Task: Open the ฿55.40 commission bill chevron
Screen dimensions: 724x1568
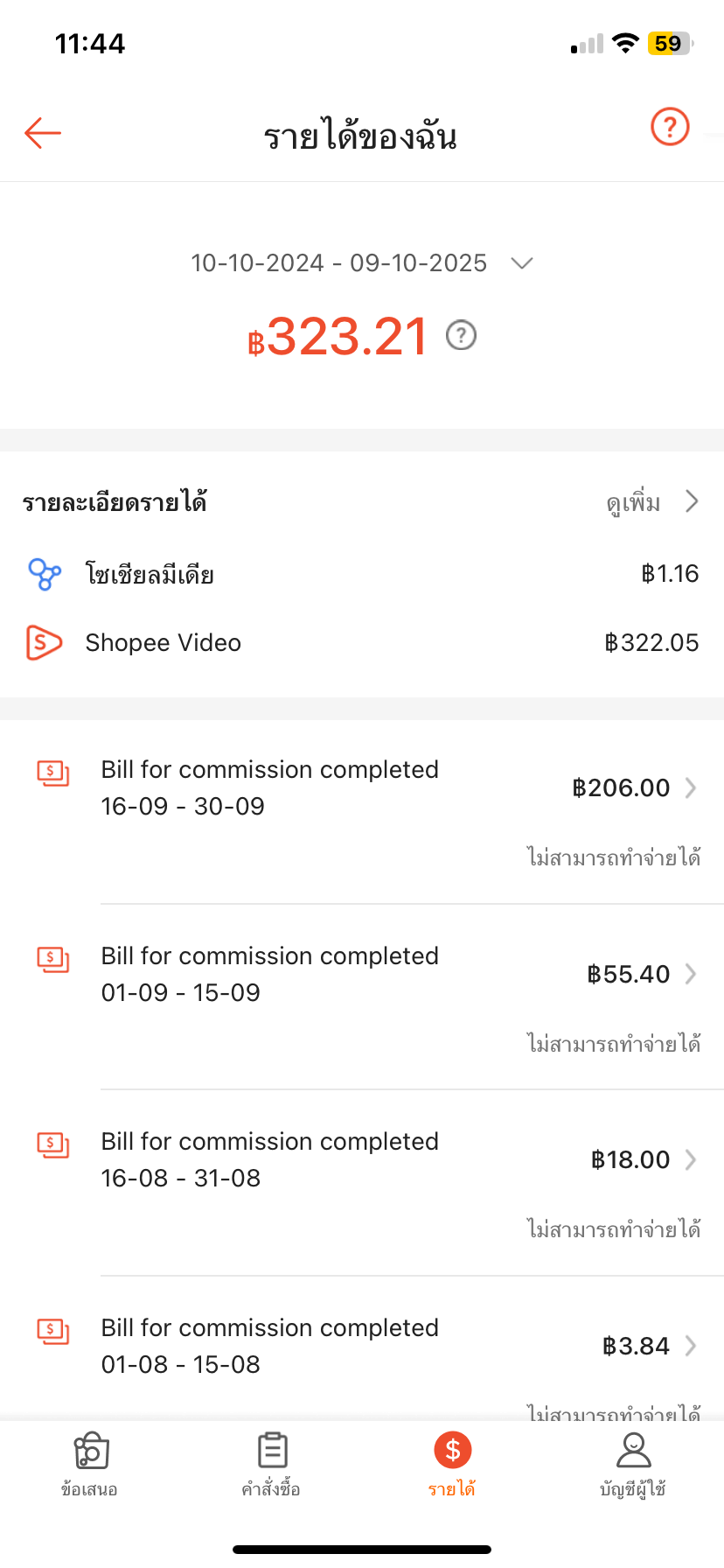Action: click(x=691, y=974)
